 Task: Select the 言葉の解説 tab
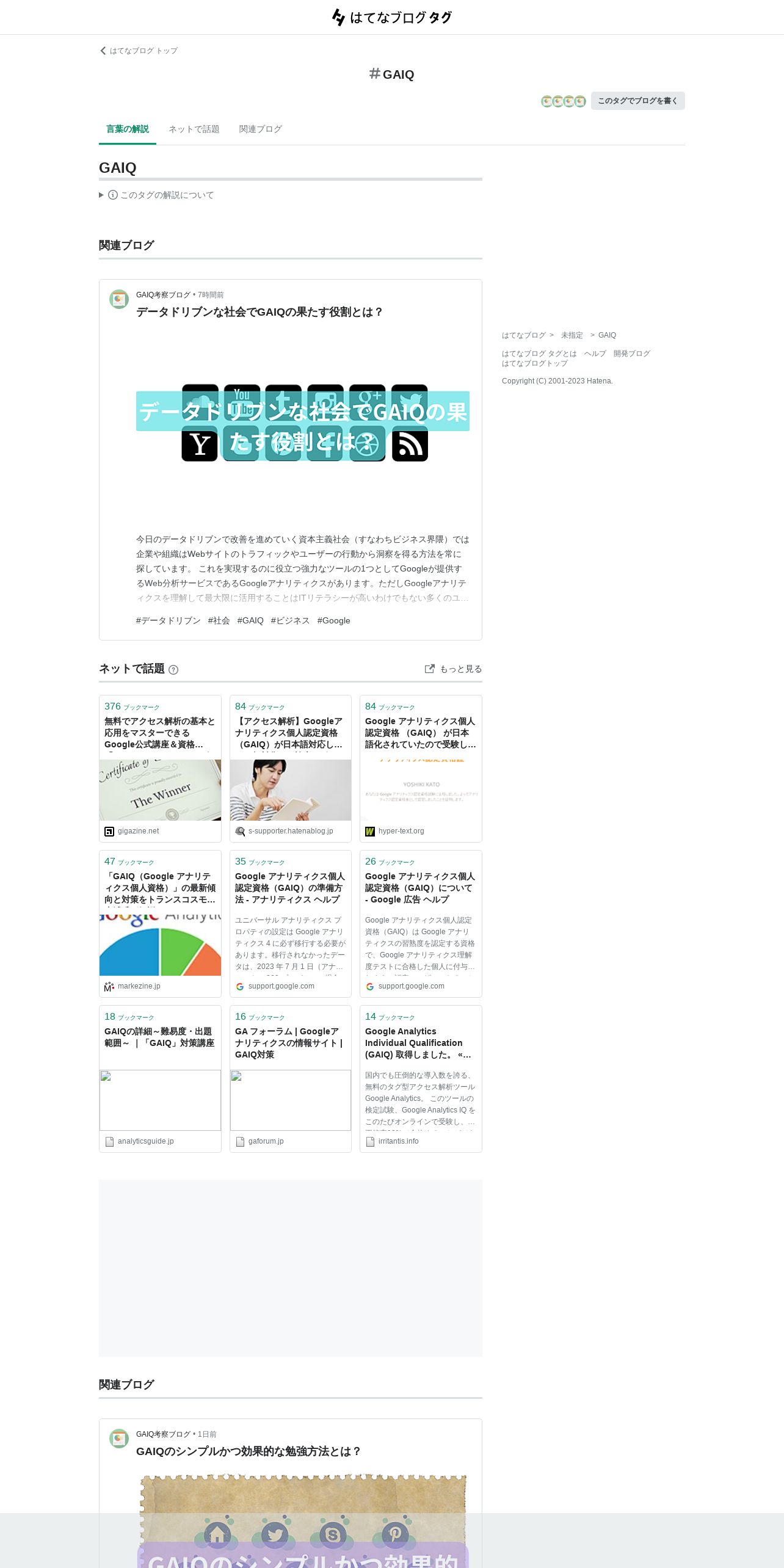click(x=128, y=129)
